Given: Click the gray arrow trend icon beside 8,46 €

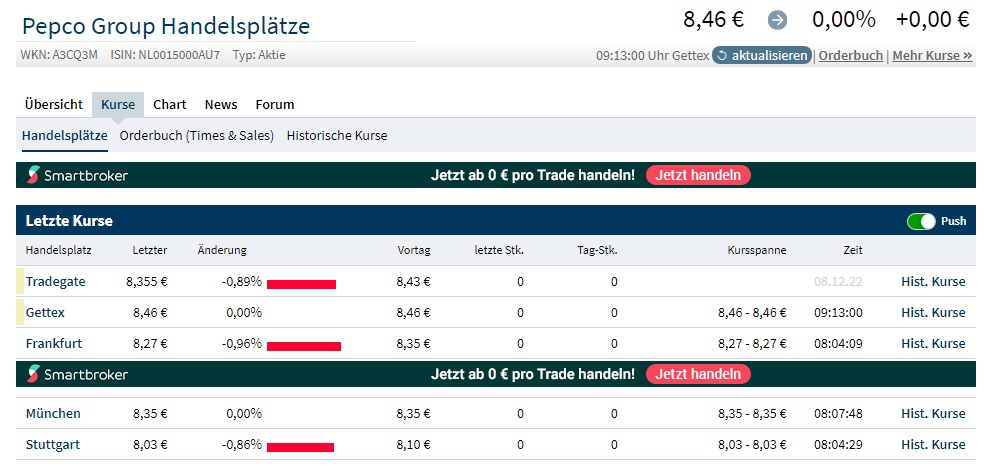Looking at the screenshot, I should tap(777, 21).
